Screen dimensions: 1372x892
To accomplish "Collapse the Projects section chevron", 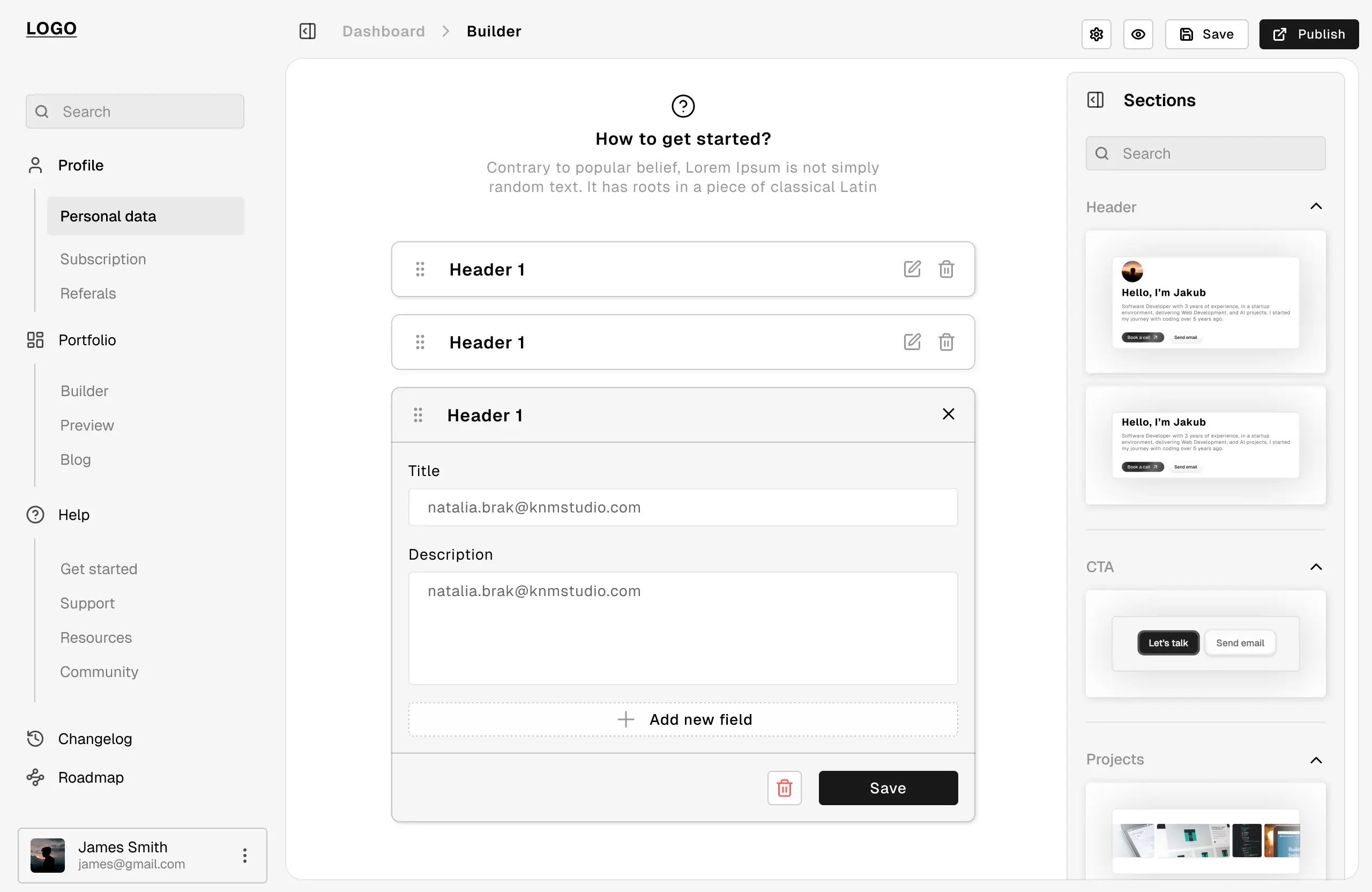I will pyautogui.click(x=1316, y=760).
